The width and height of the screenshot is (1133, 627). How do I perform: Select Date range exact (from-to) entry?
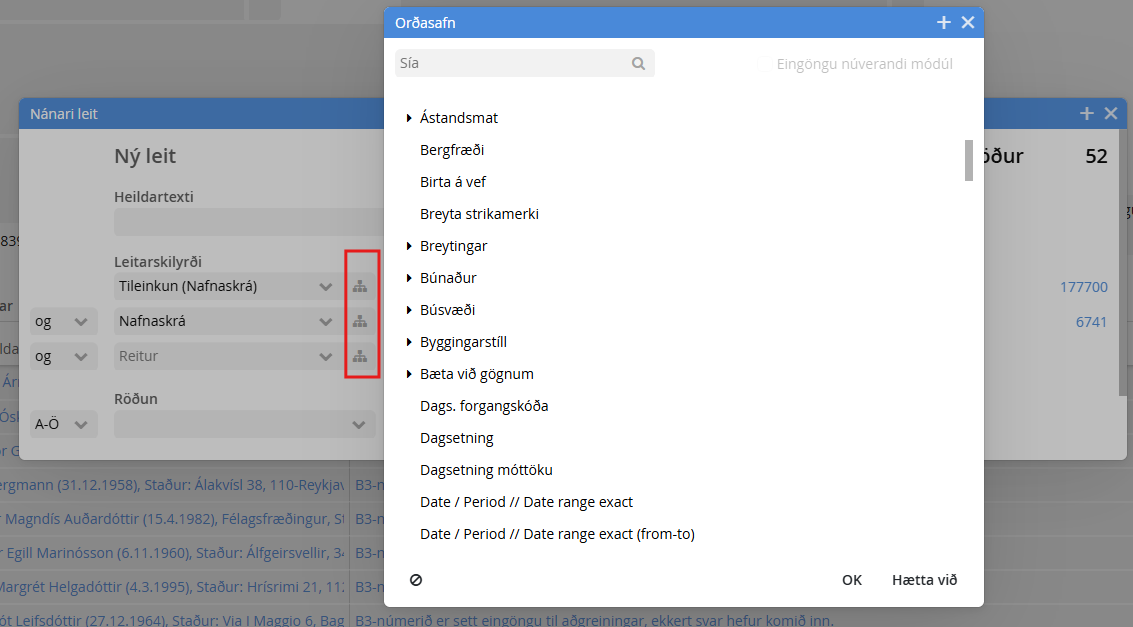pyautogui.click(x=557, y=534)
